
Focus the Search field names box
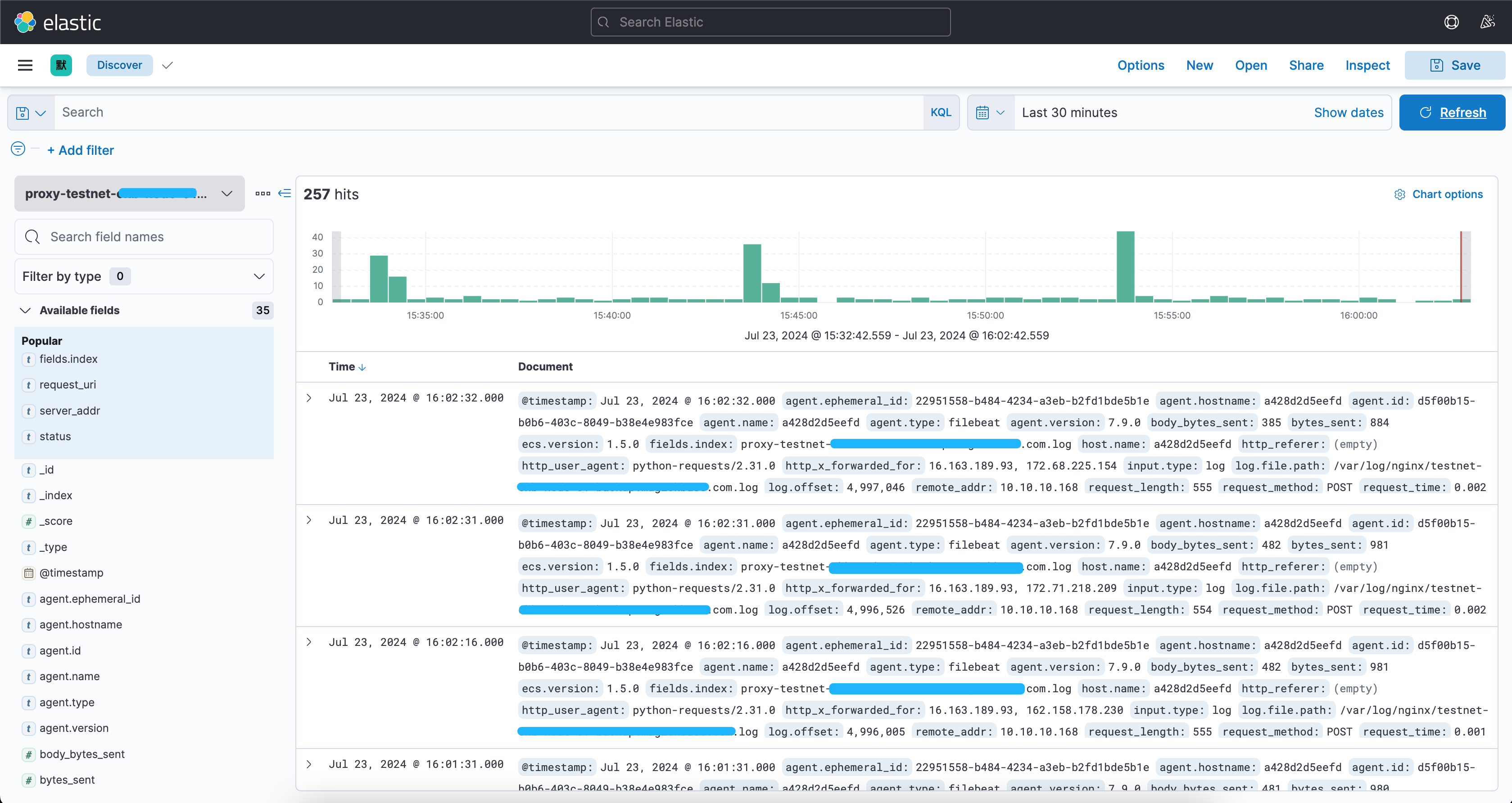pos(144,237)
